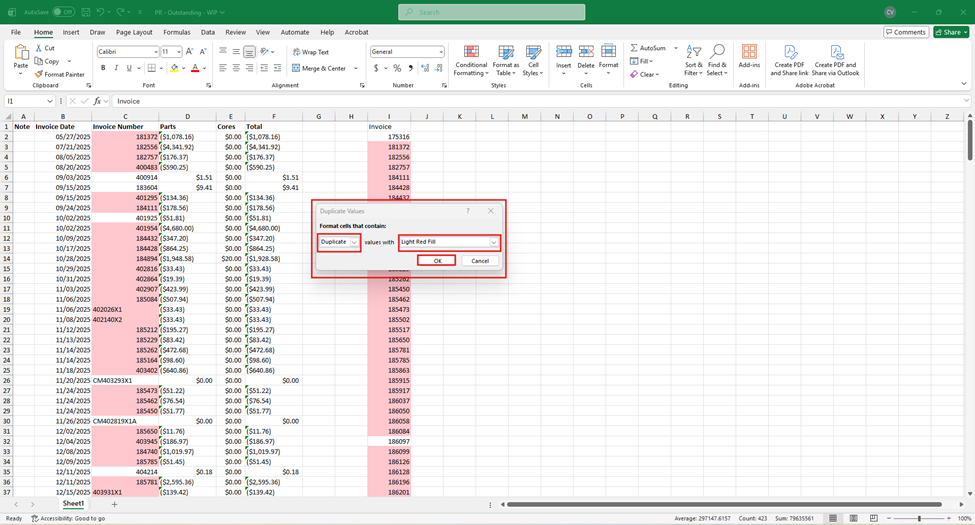Image resolution: width=975 pixels, height=525 pixels.
Task: Open the fill color dropdown arrow
Action: pos(183,68)
